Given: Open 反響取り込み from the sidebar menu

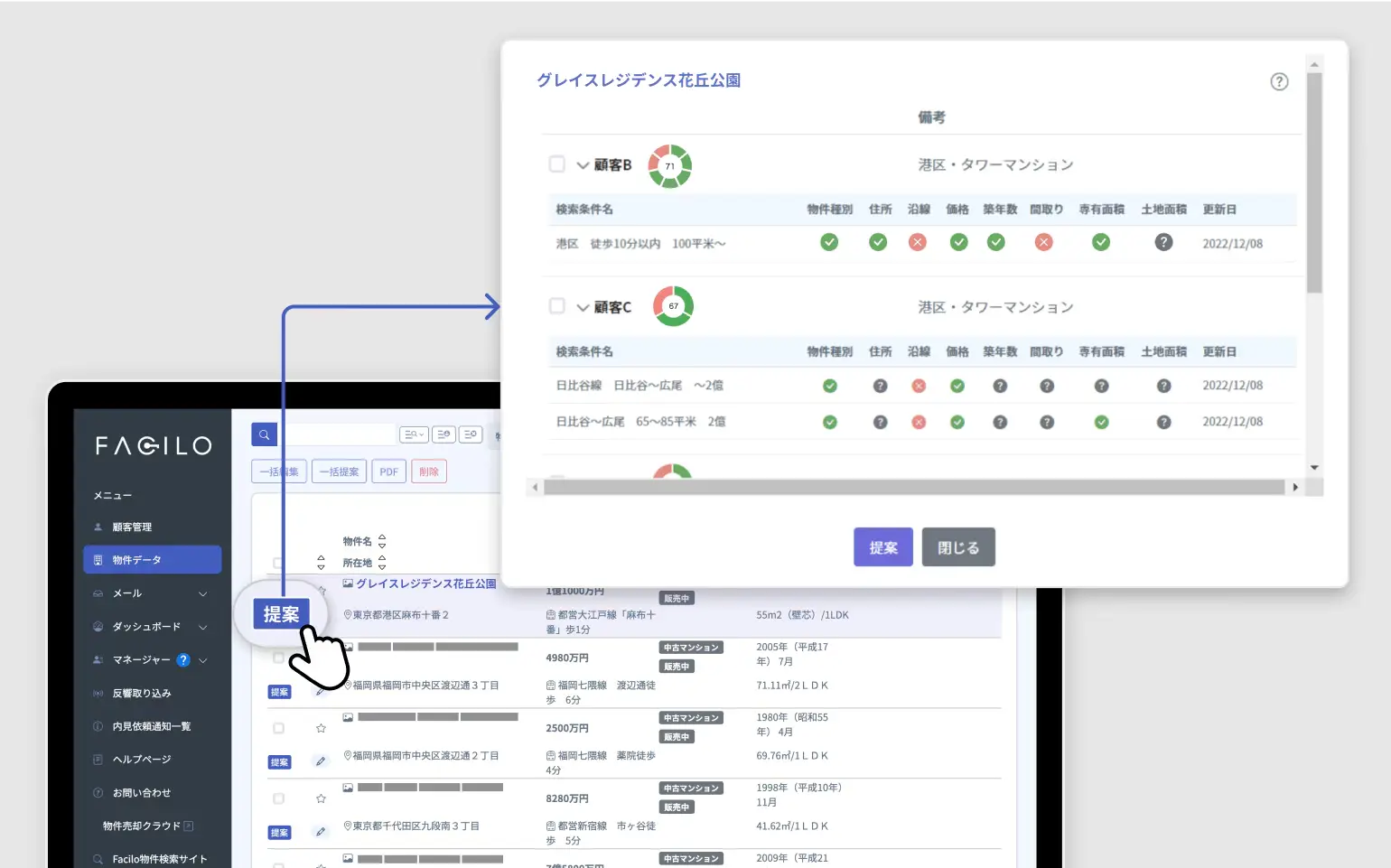Looking at the screenshot, I should point(141,694).
